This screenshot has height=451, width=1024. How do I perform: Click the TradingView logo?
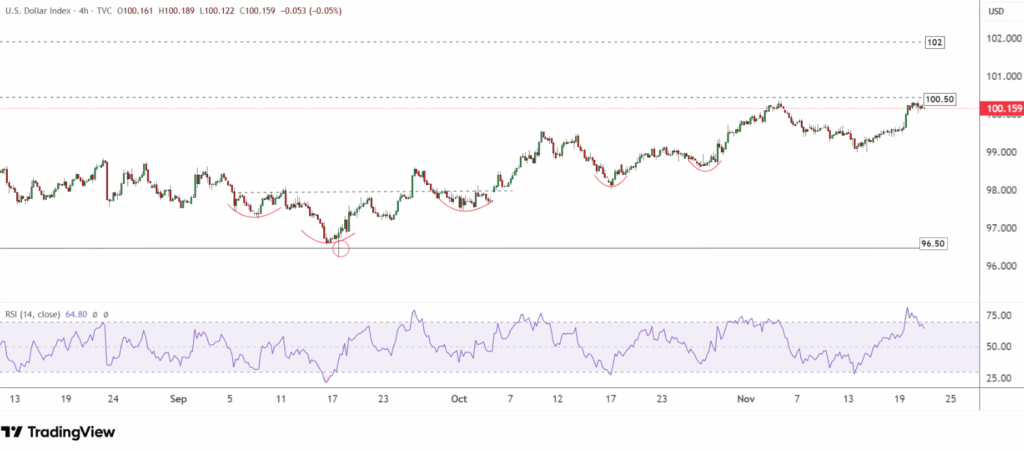[x=58, y=432]
